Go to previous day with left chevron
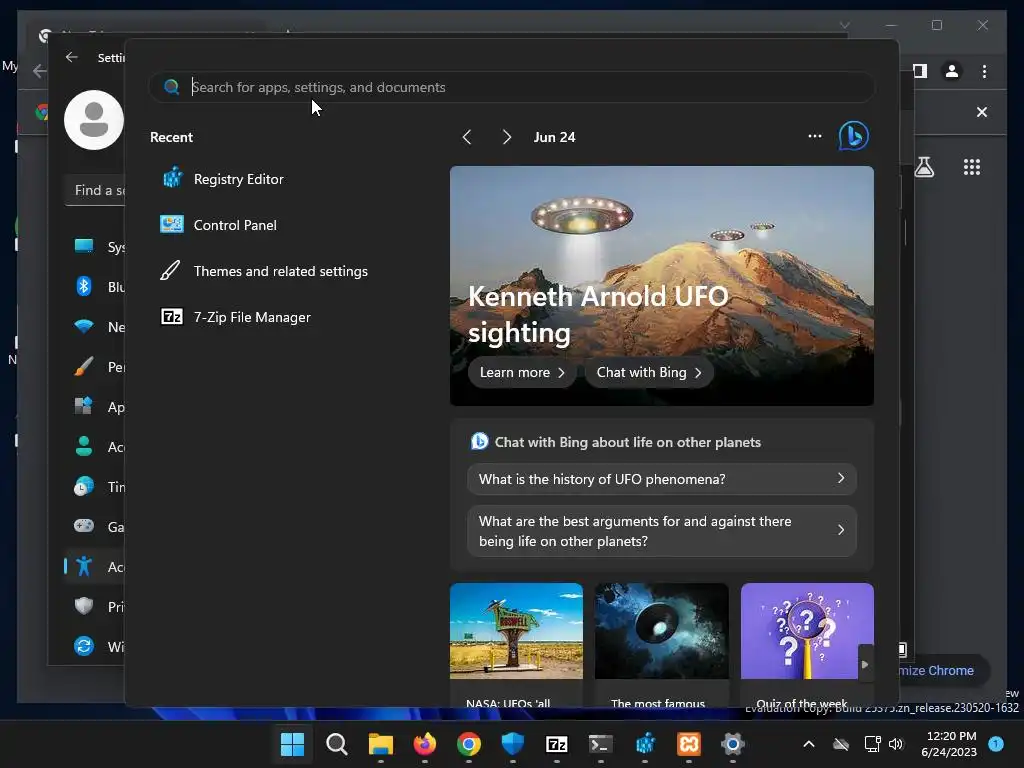 (x=467, y=137)
